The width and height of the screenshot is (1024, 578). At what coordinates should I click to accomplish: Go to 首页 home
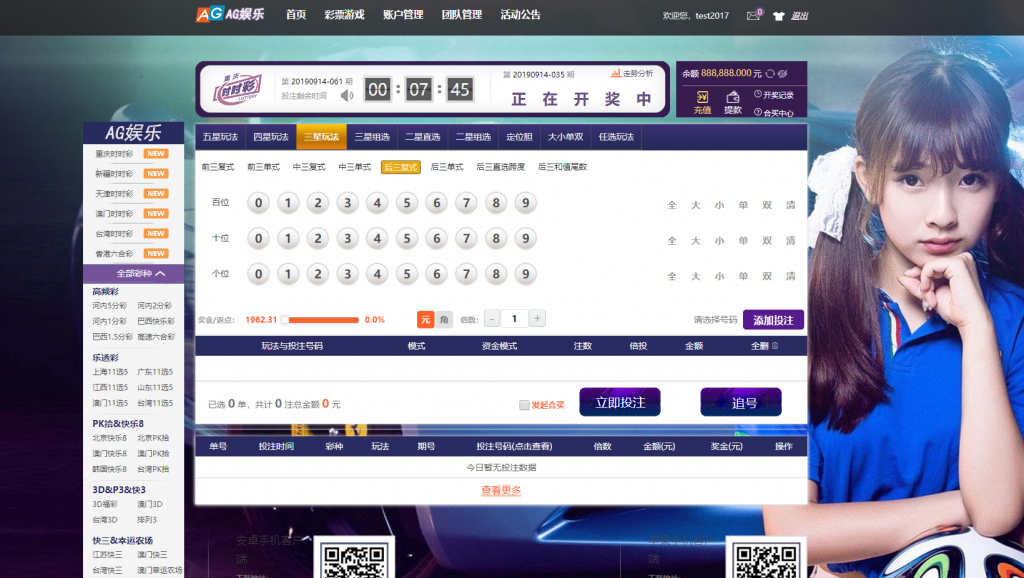296,14
